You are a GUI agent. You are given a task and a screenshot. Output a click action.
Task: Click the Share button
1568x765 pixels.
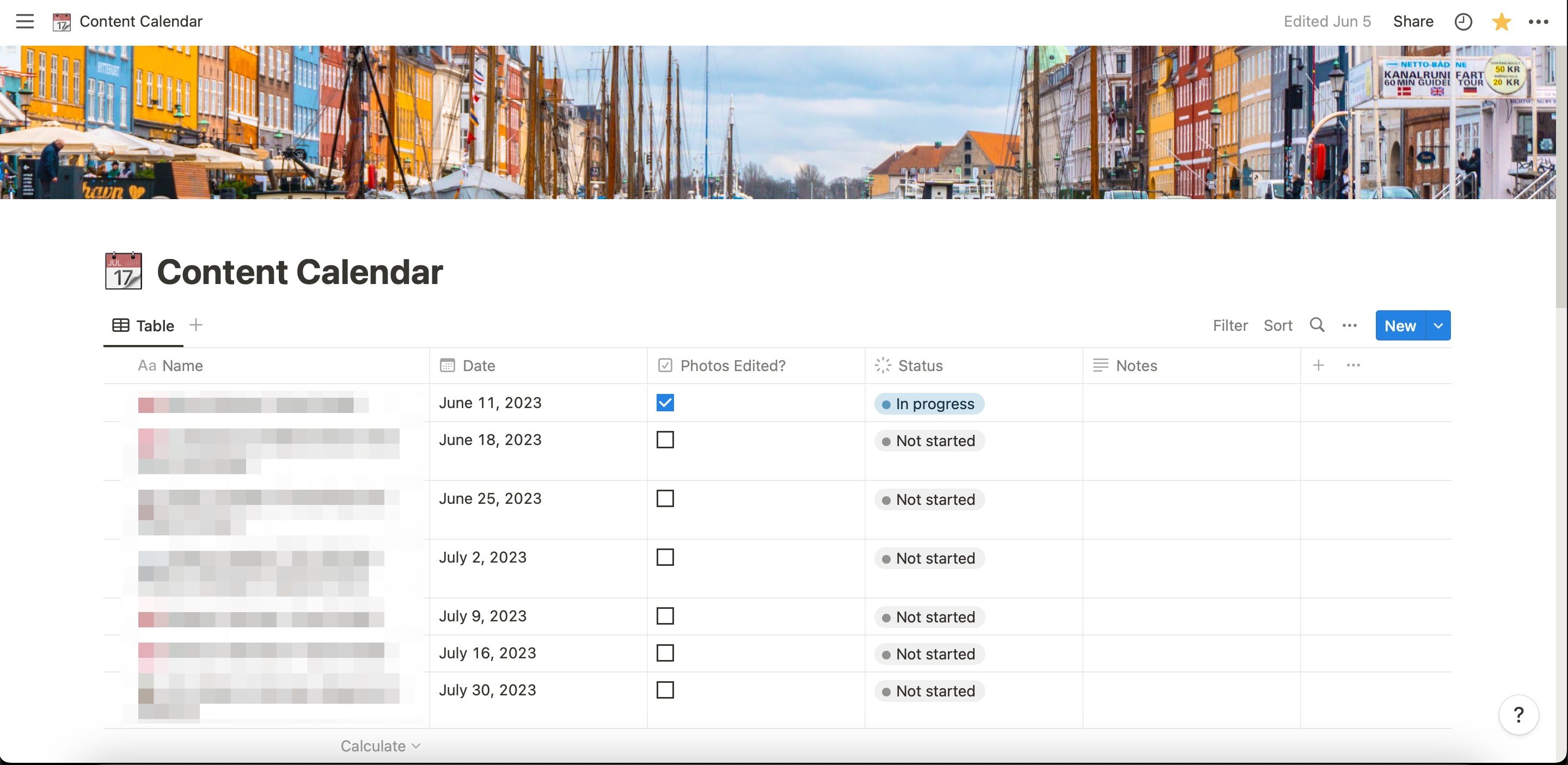coord(1413,21)
